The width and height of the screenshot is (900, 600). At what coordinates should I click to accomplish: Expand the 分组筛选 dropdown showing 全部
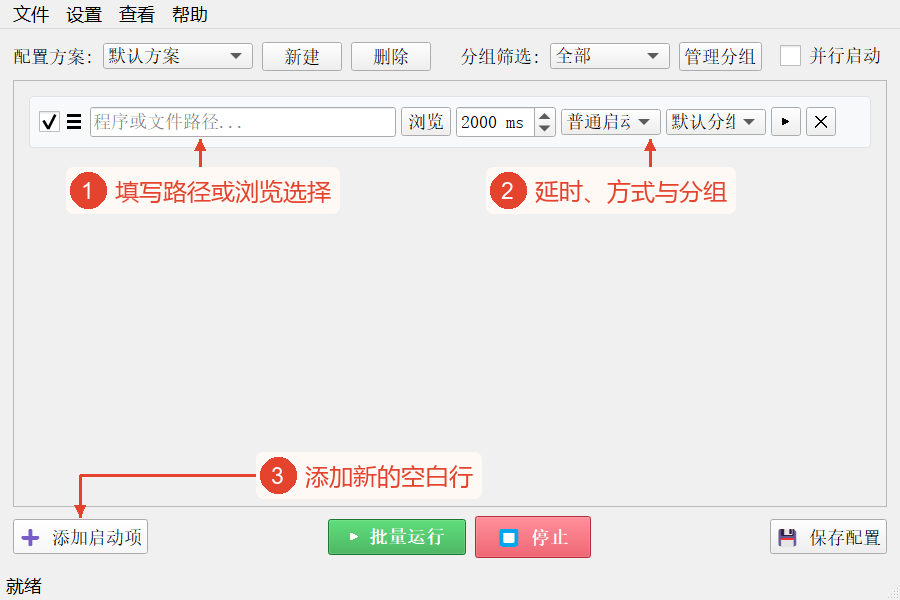pos(610,56)
